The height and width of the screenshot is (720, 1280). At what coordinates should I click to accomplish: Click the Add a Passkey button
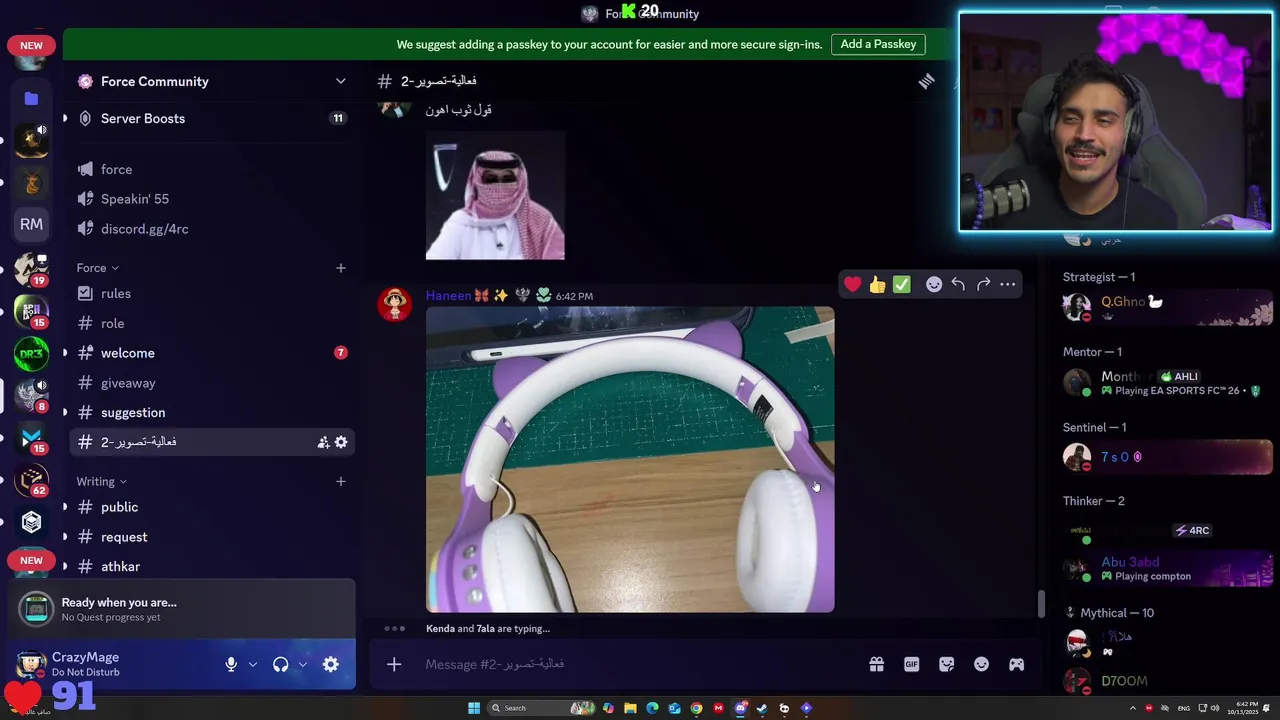[x=878, y=44]
